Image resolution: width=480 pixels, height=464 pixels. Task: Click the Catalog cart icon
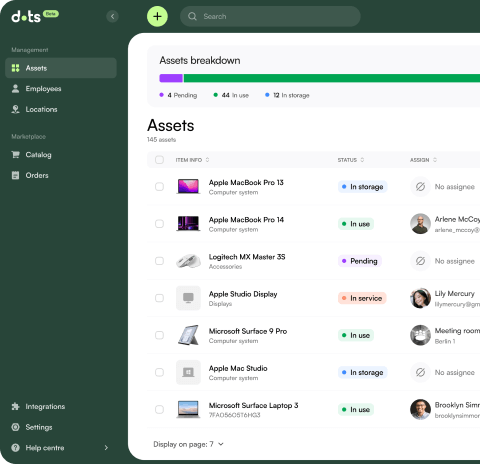tap(15, 155)
